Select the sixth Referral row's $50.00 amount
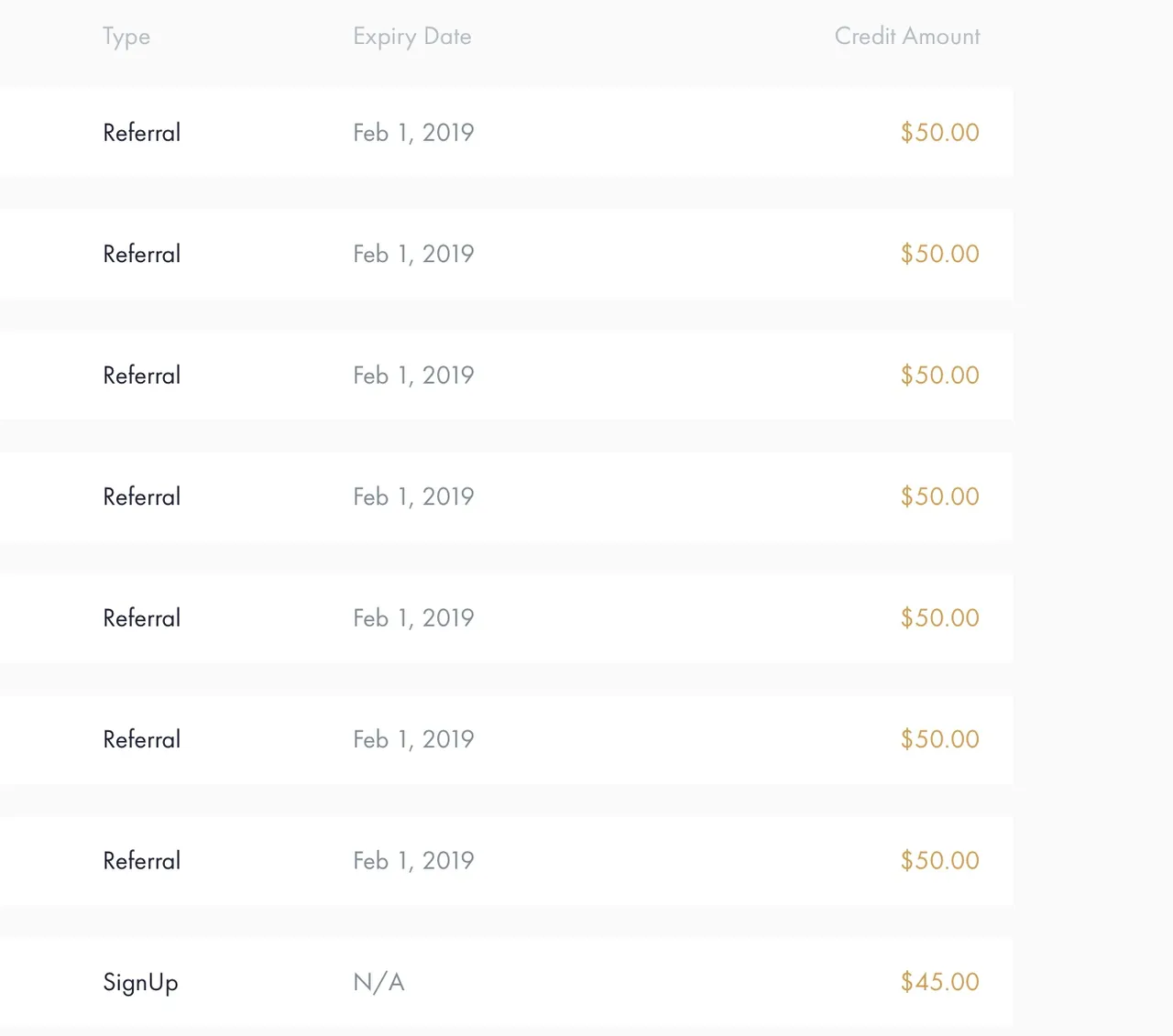This screenshot has height=1036, width=1173. pyautogui.click(x=940, y=739)
